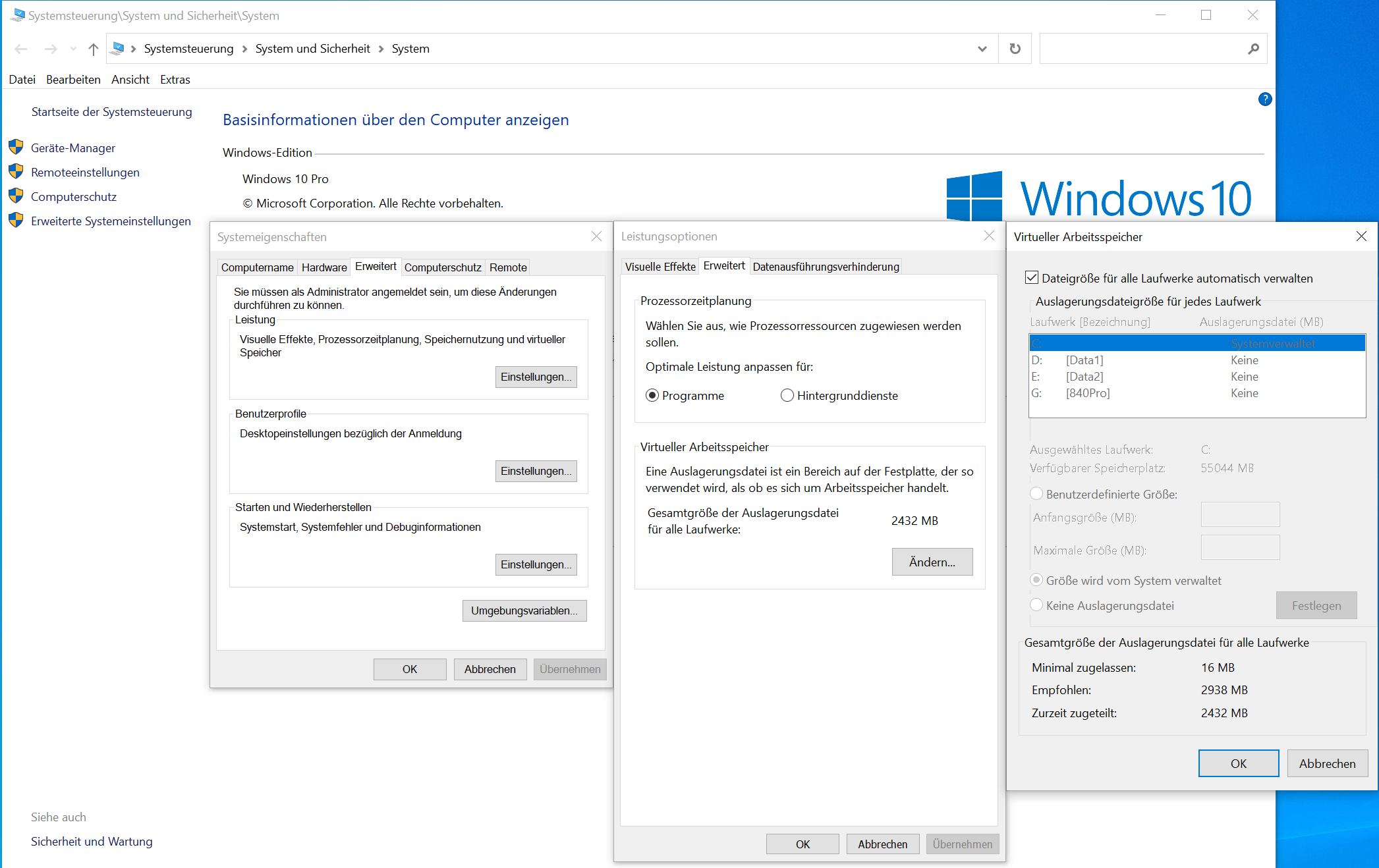The height and width of the screenshot is (868, 1379).
Task: Open Erweiterte Systemeinstellungen link
Action: (111, 221)
